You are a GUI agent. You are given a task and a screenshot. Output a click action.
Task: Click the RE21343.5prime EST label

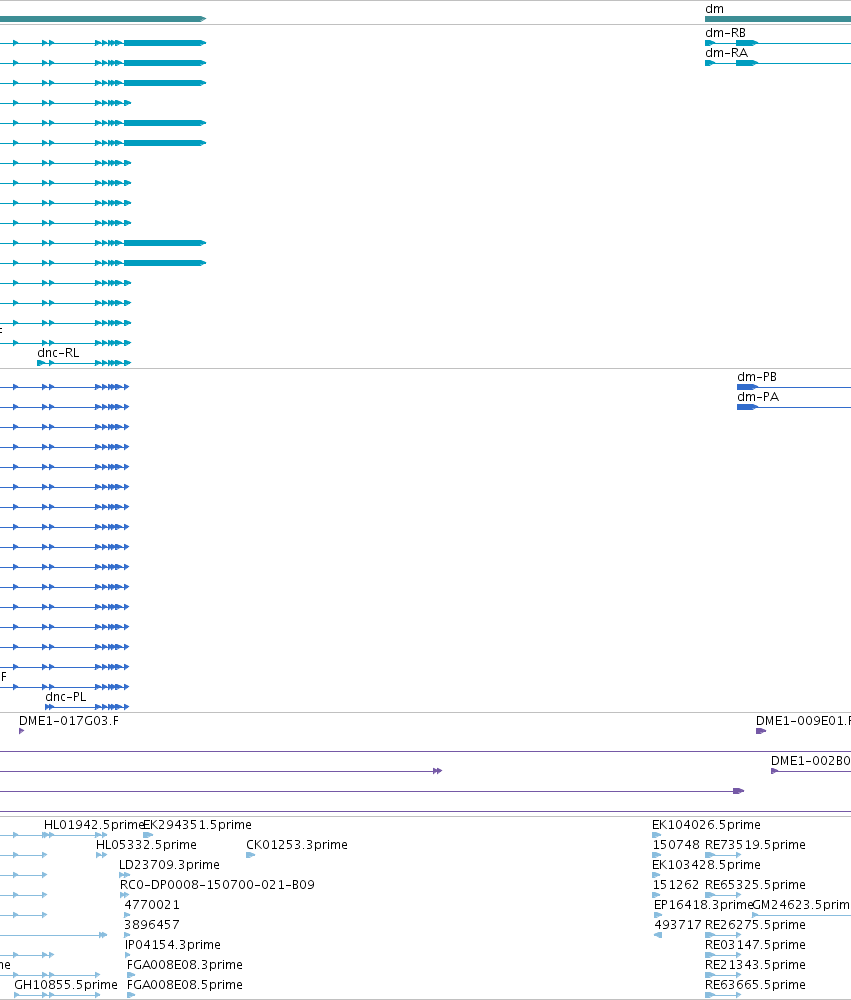[x=755, y=964]
